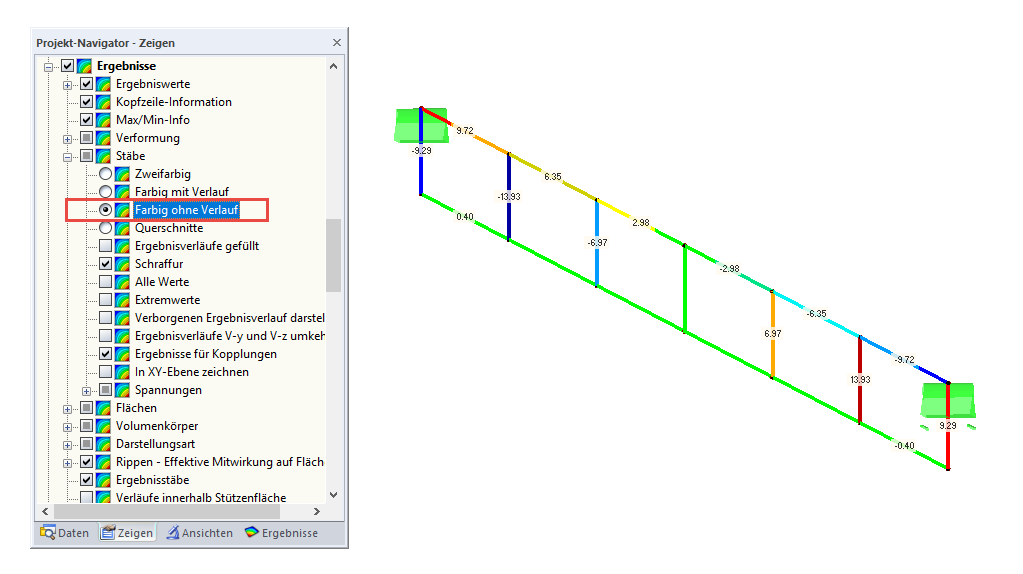Open the Ergebnisse navigator tab
The image size is (1023, 574).
281,533
